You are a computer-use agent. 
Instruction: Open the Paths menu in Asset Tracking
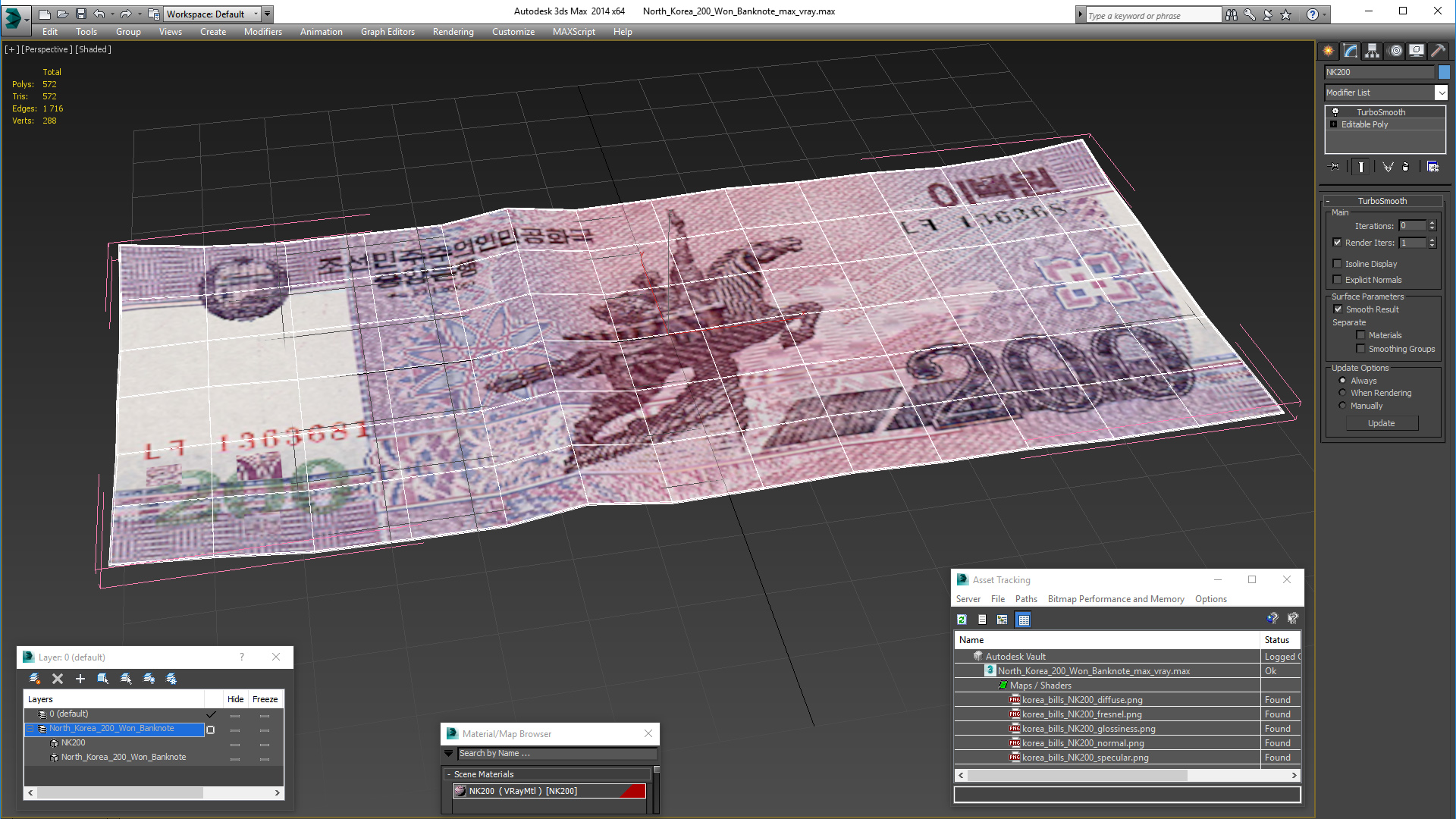pos(1026,599)
